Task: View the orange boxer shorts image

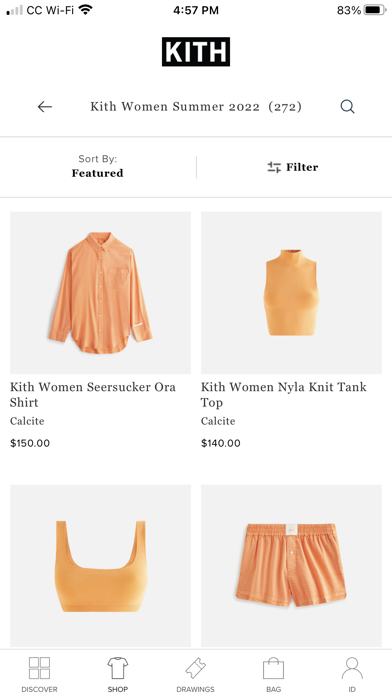Action: coord(291,566)
